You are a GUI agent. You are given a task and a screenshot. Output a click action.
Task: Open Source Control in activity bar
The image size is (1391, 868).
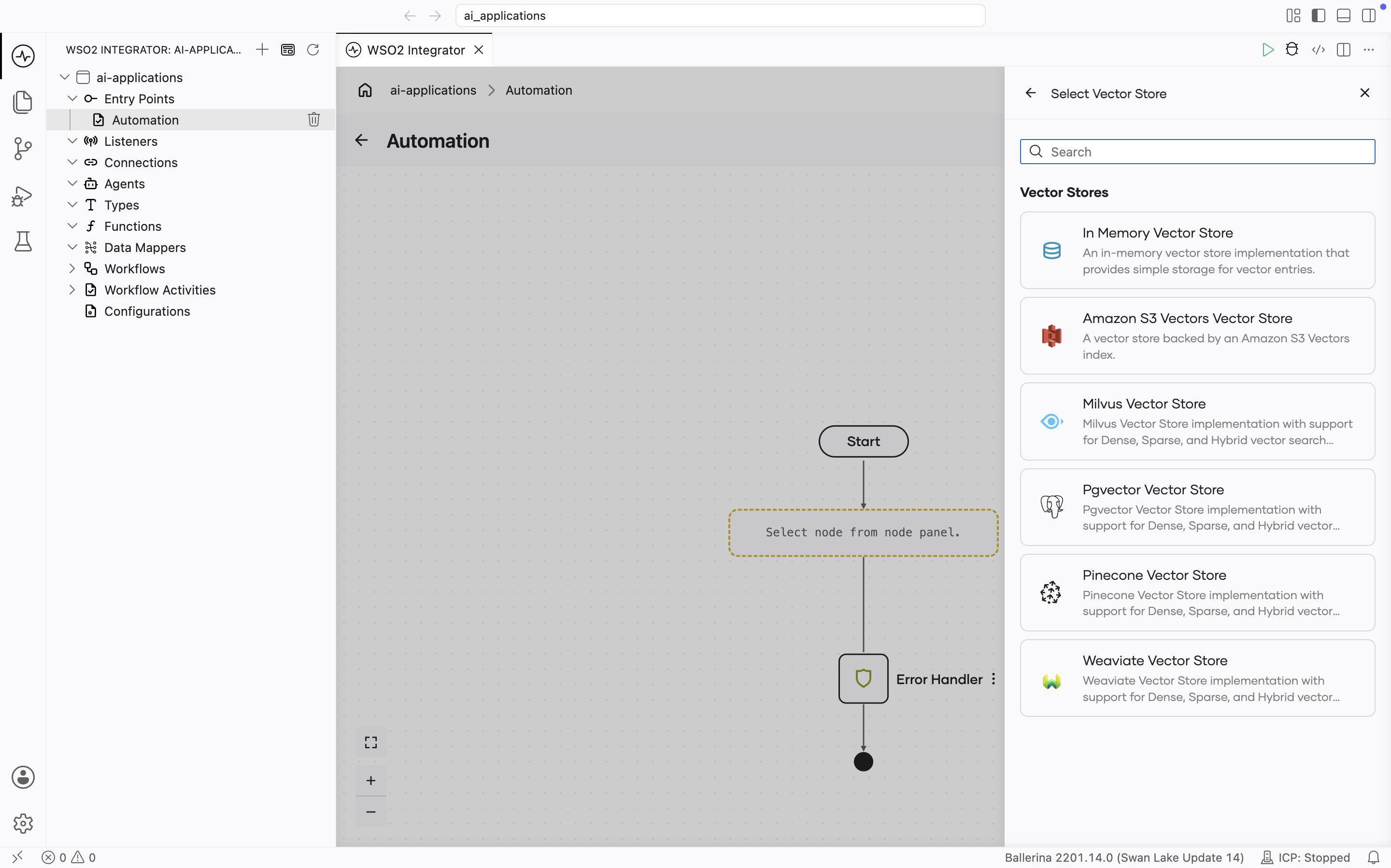(23, 149)
